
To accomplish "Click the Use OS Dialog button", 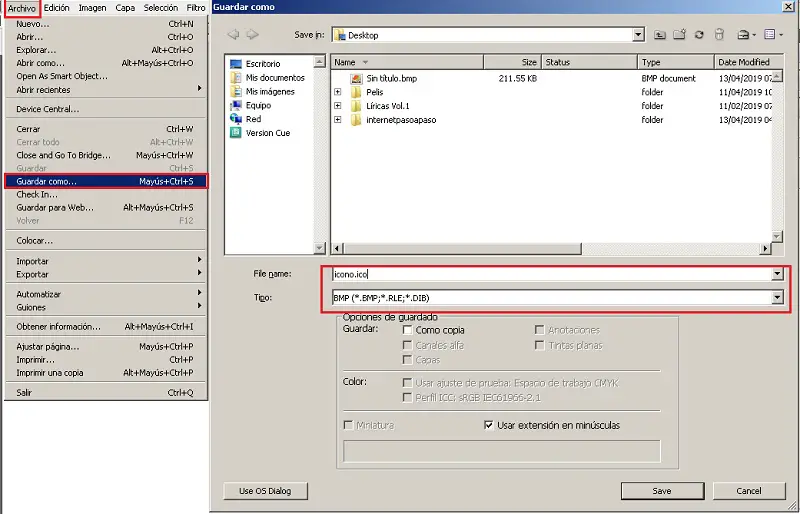I will tap(265, 491).
